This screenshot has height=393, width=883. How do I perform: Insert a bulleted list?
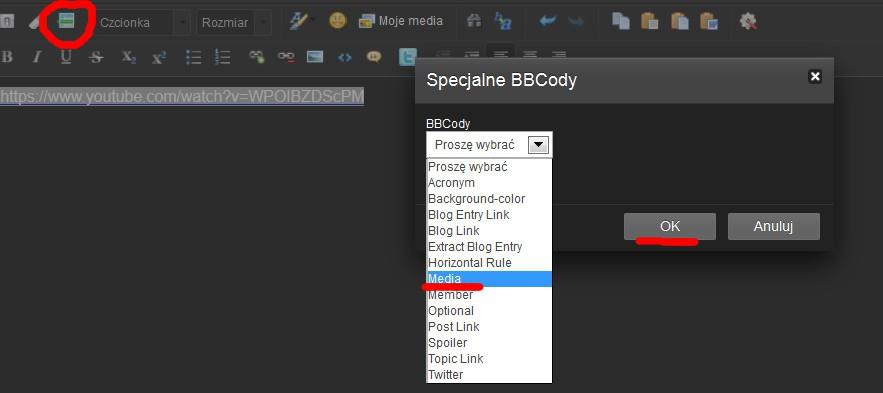(x=194, y=57)
